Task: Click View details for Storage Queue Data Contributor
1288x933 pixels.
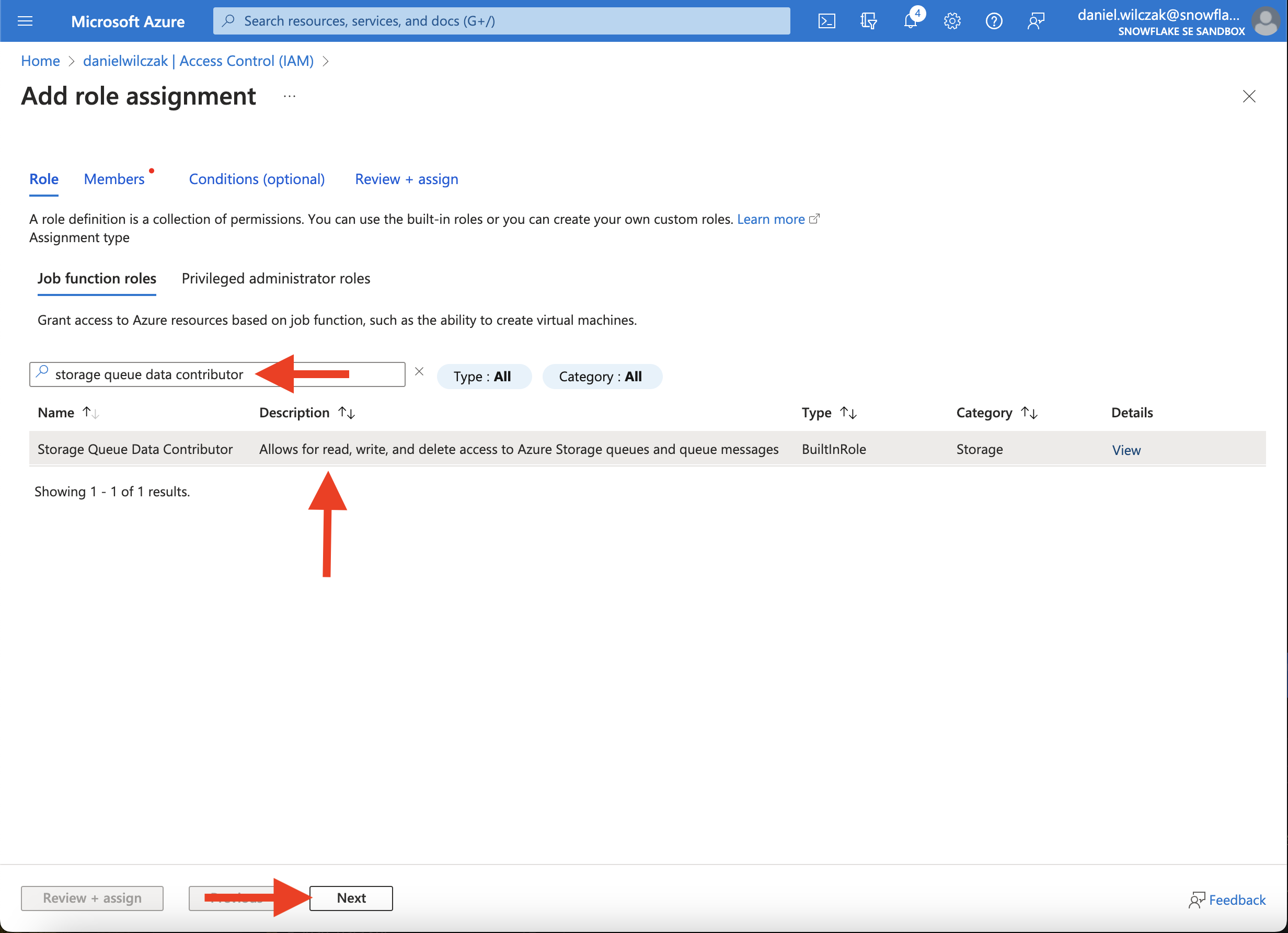Action: click(1126, 450)
